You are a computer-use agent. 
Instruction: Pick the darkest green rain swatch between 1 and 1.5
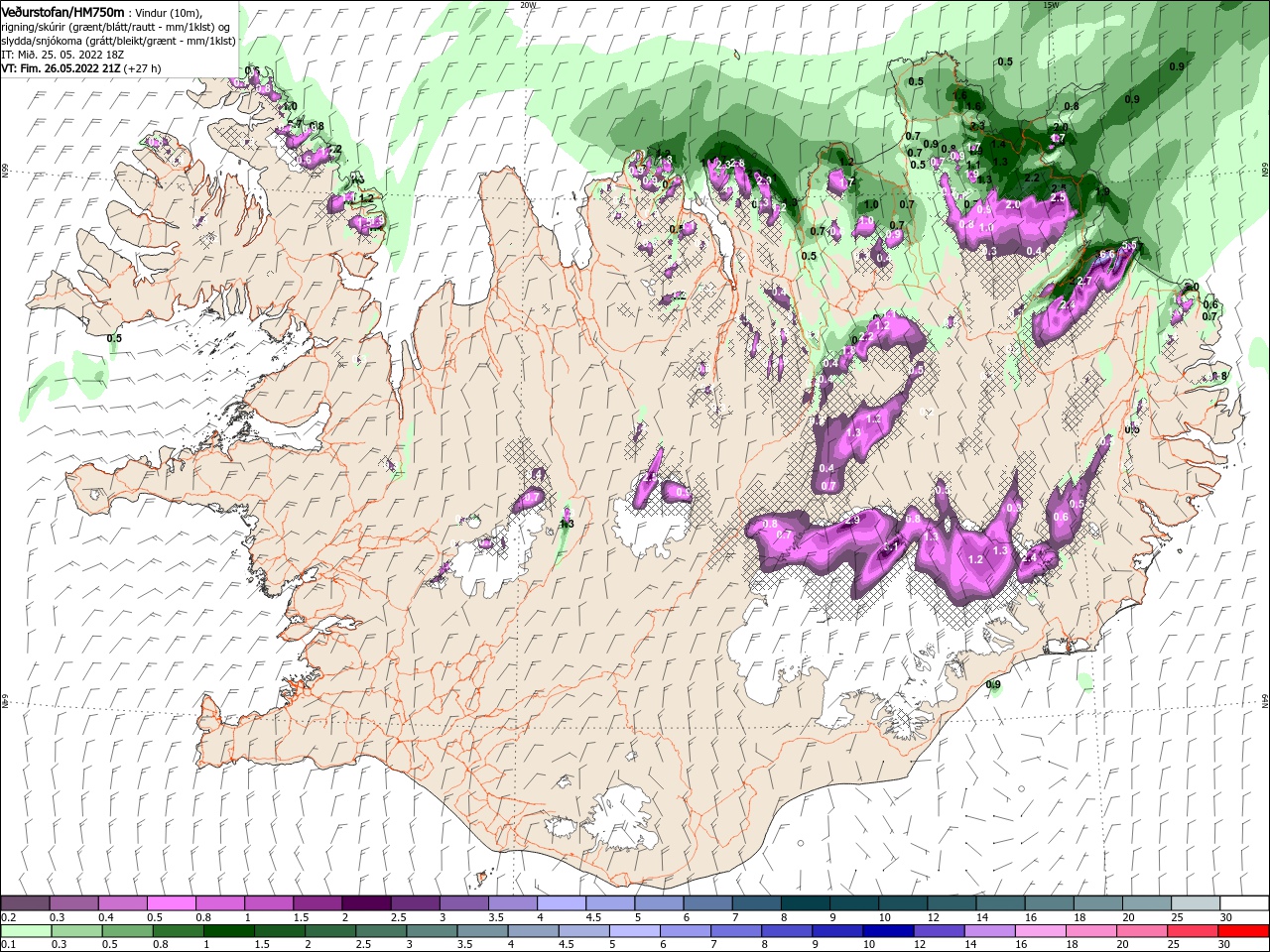228,931
